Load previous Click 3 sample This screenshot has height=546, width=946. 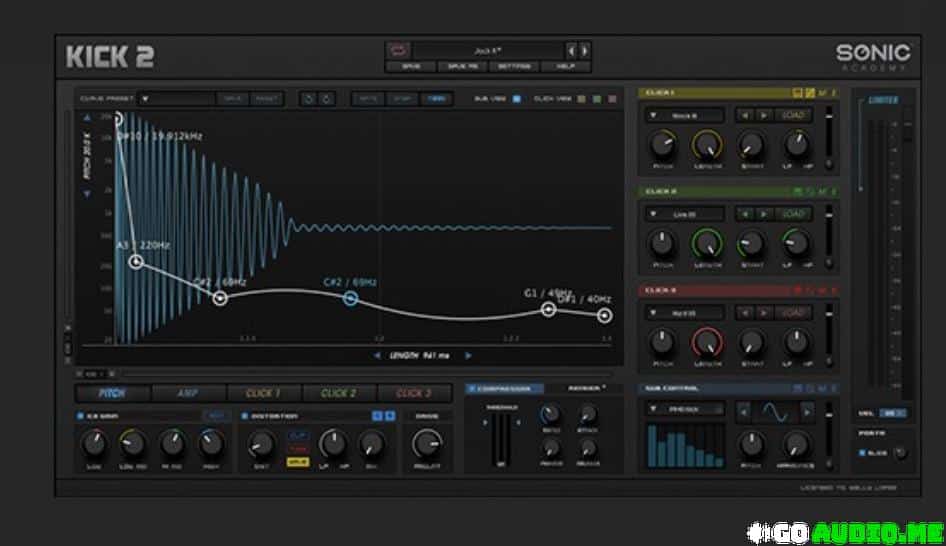pos(745,313)
